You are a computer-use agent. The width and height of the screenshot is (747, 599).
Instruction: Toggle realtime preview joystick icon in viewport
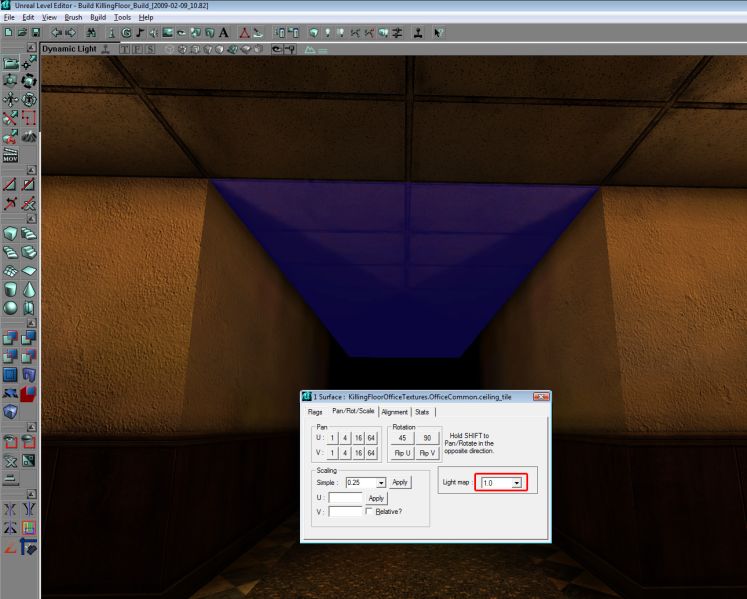coord(106,49)
